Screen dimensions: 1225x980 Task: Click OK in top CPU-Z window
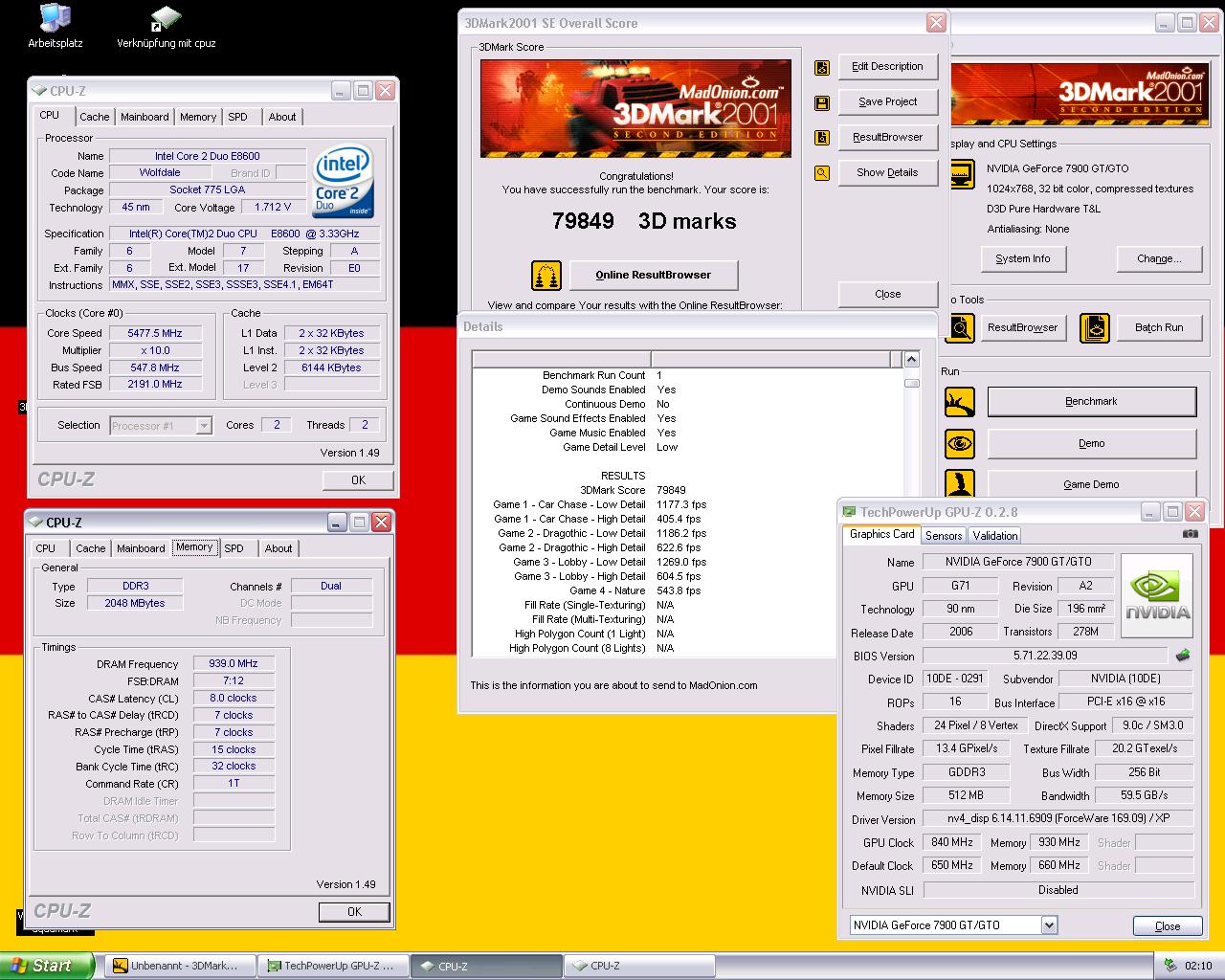pyautogui.click(x=358, y=480)
